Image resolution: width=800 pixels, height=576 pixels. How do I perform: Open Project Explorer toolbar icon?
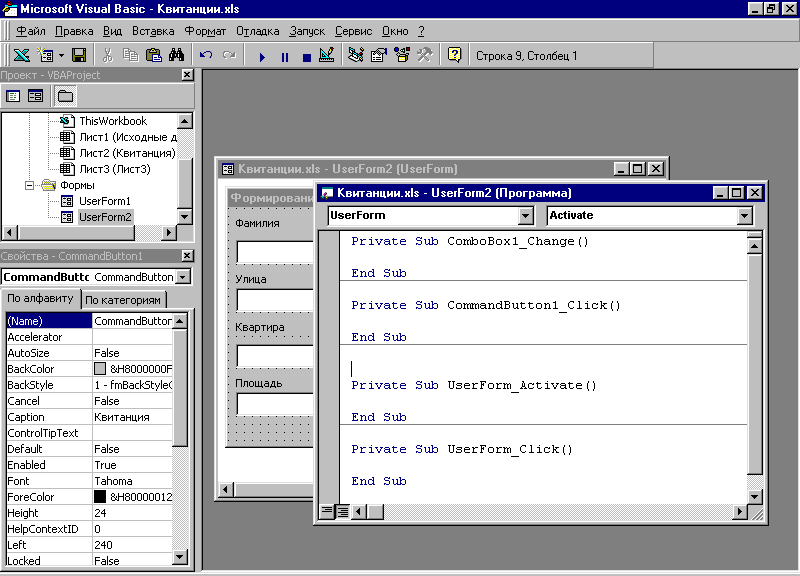[x=356, y=55]
